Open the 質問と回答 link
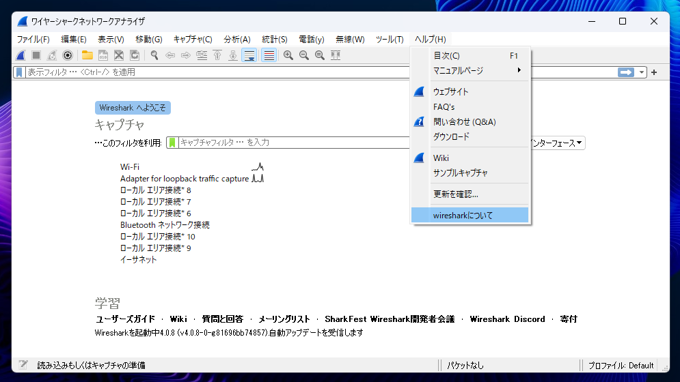 click(x=222, y=319)
